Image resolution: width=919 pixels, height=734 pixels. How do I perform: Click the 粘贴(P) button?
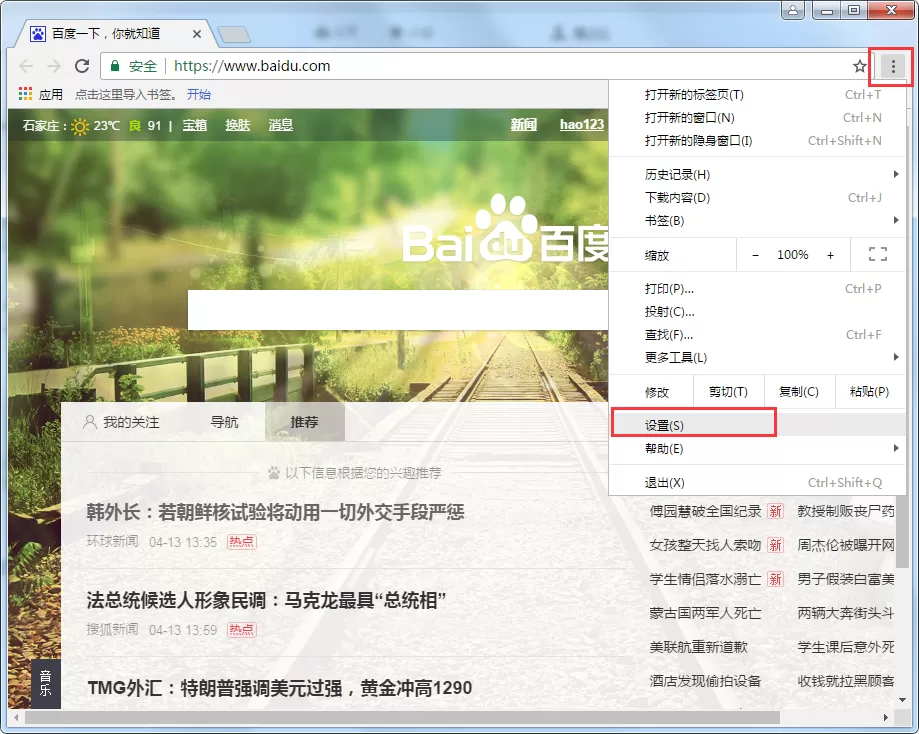point(869,392)
